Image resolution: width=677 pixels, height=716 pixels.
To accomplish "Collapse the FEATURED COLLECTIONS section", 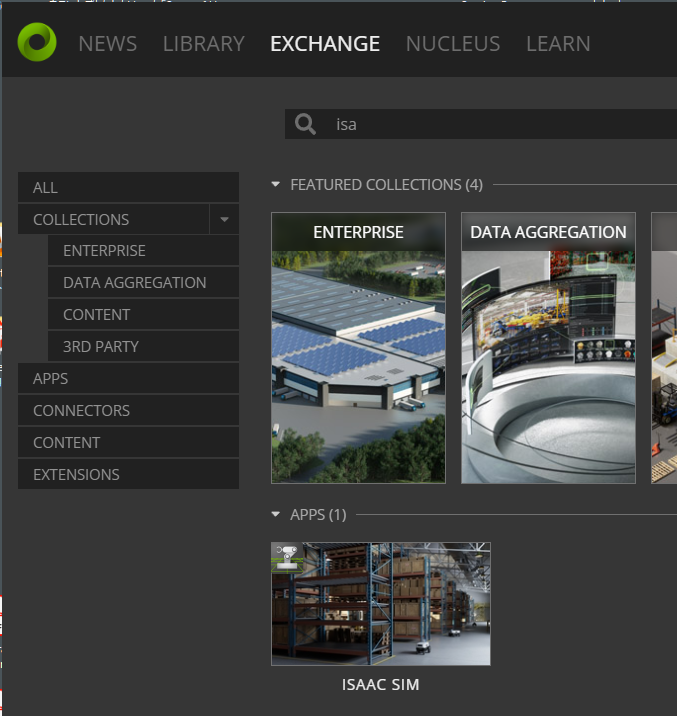I will point(275,184).
